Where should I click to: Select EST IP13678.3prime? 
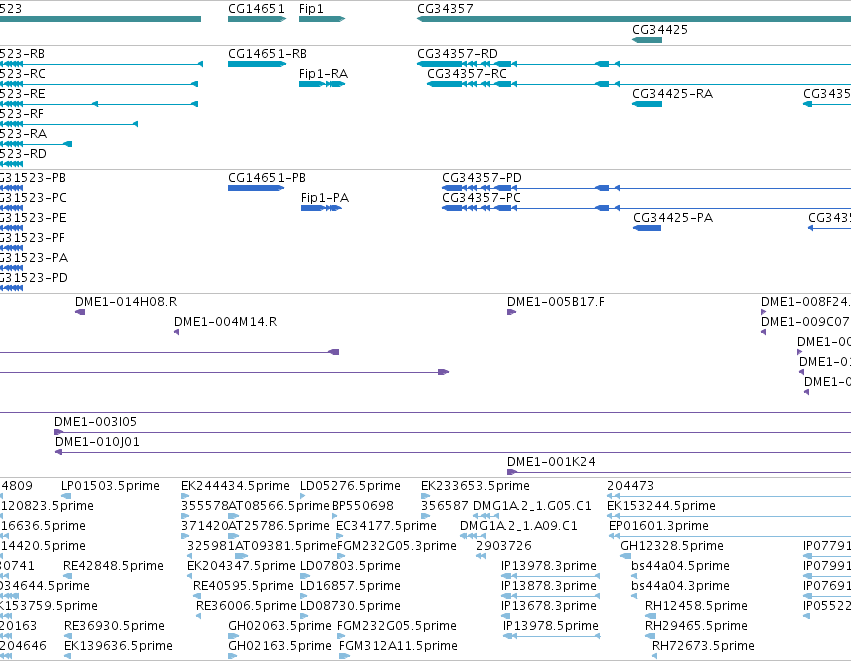tap(549, 607)
